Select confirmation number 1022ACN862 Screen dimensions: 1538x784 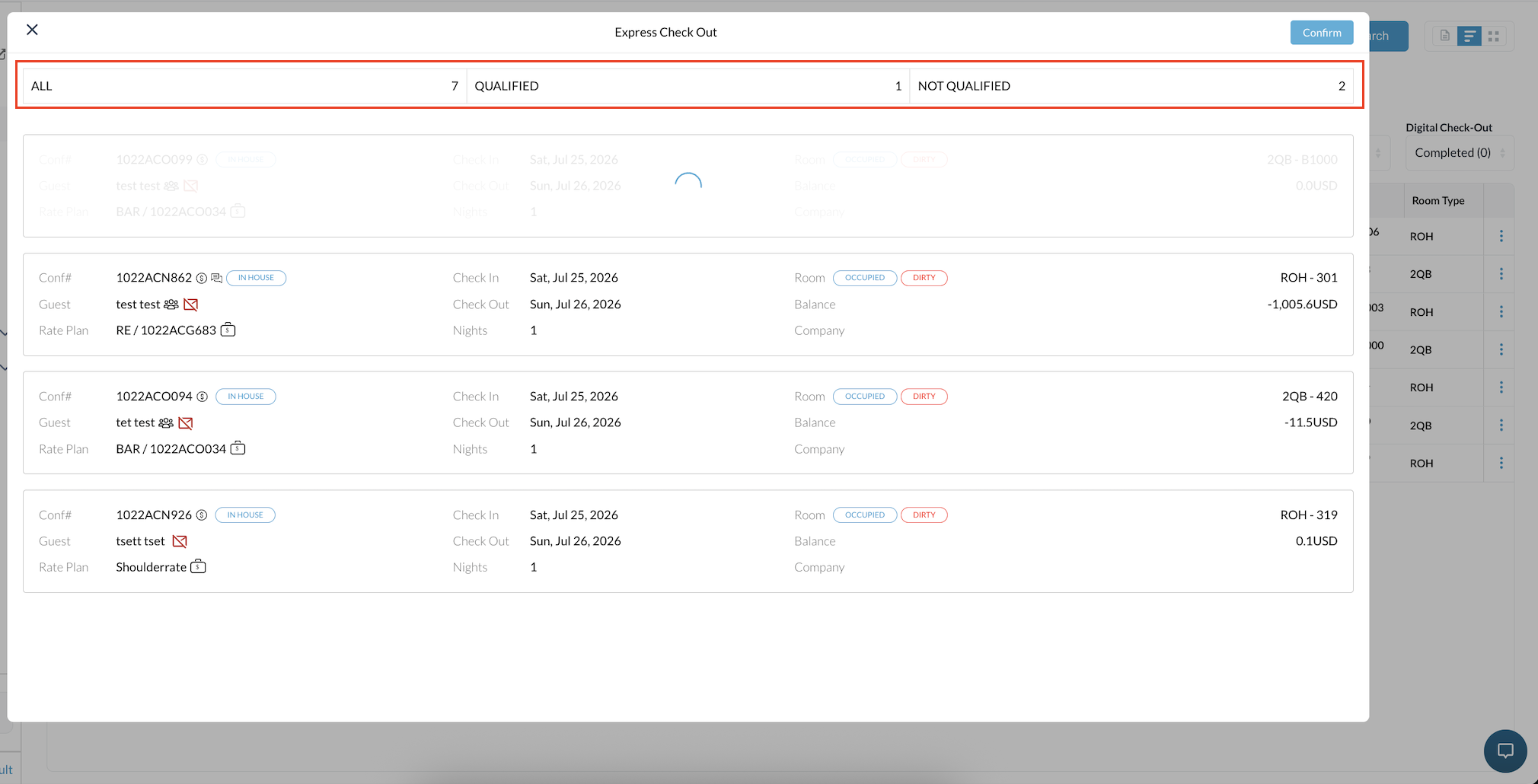click(x=154, y=278)
